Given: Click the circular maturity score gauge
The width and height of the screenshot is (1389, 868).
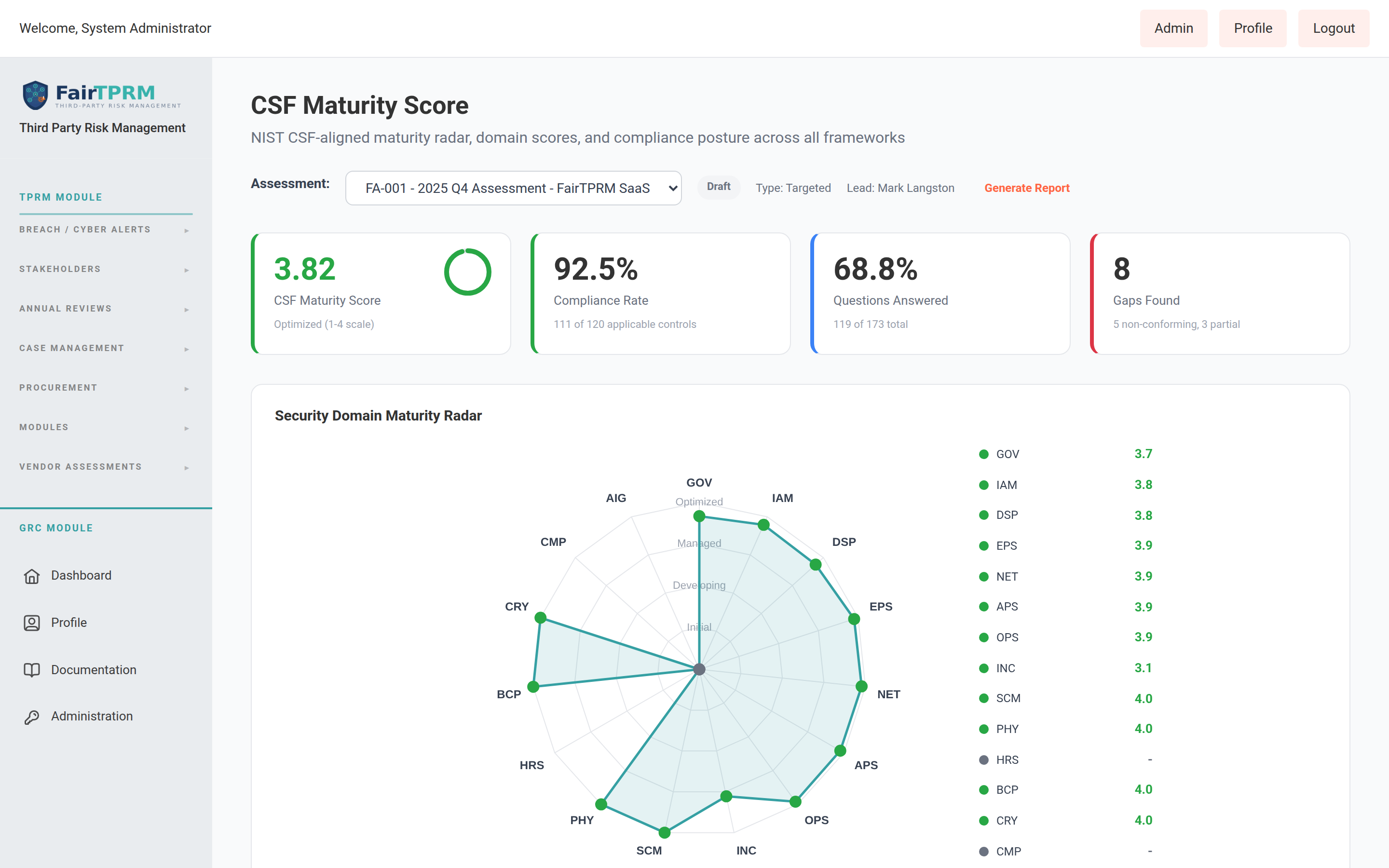Looking at the screenshot, I should [x=468, y=272].
